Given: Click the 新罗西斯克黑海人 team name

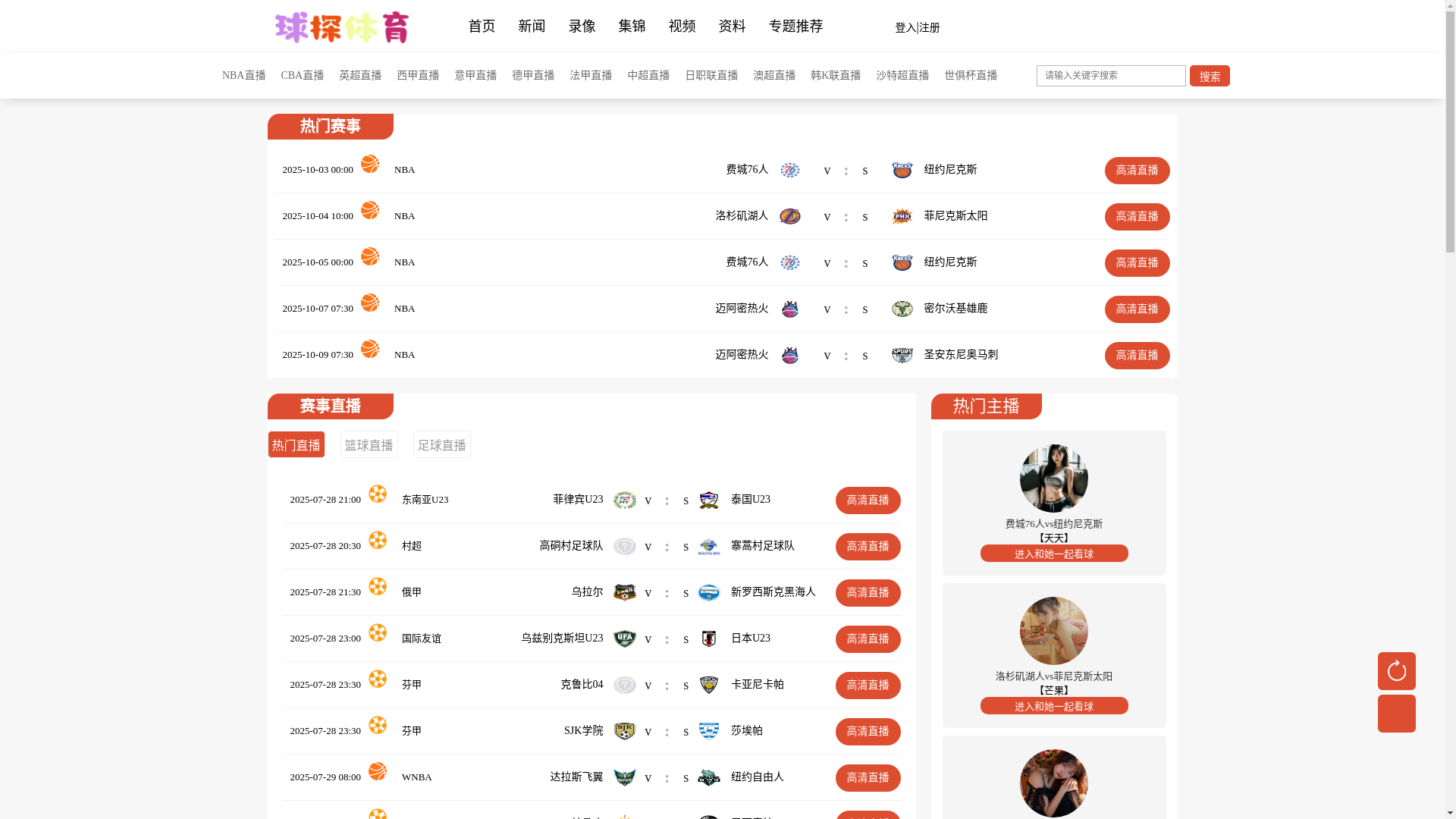Looking at the screenshot, I should pos(773,592).
